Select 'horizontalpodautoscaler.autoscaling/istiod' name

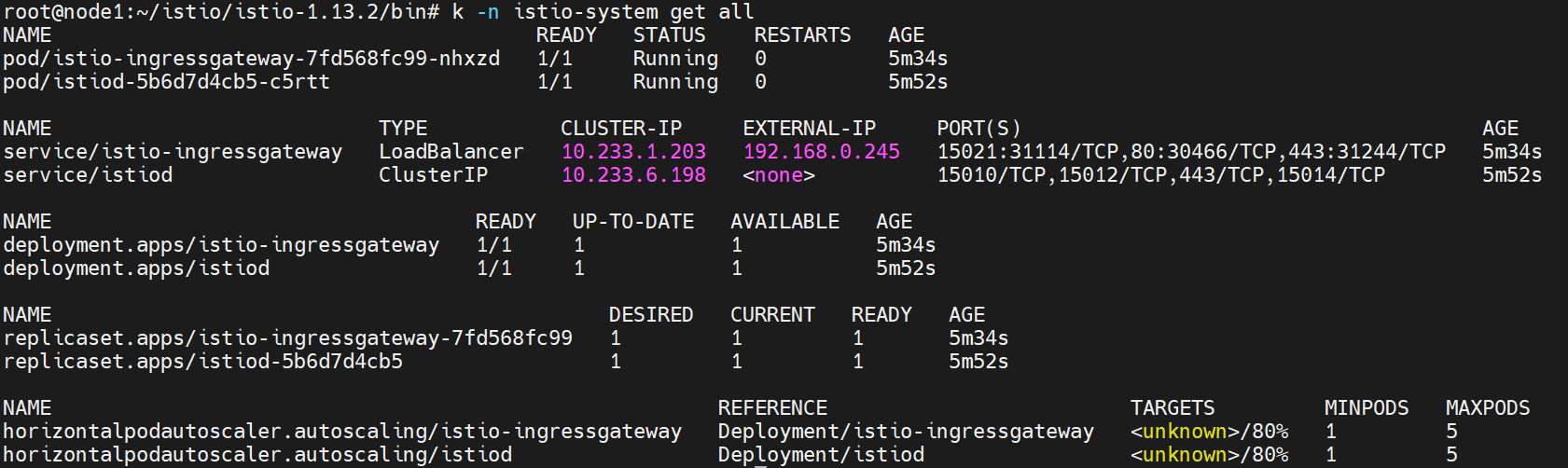(257, 455)
